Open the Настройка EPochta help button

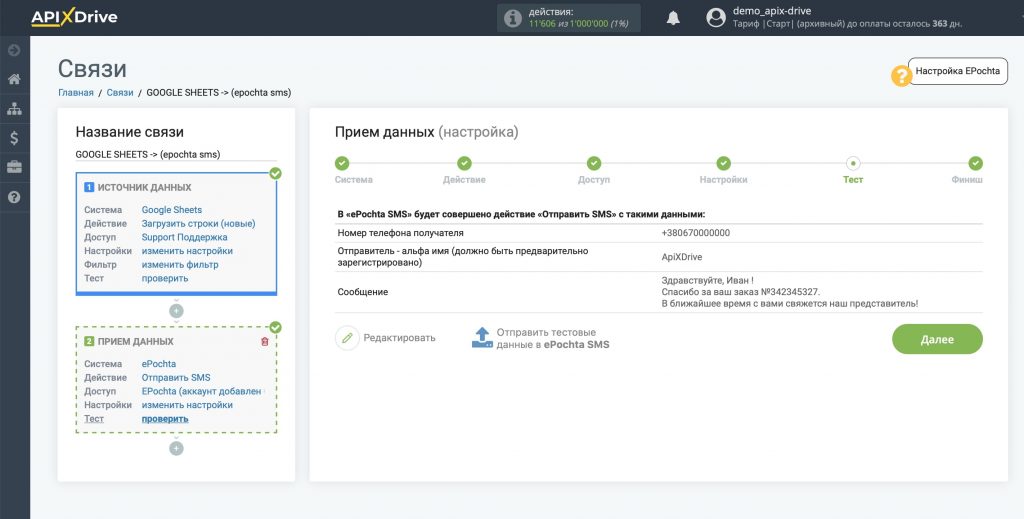(957, 71)
